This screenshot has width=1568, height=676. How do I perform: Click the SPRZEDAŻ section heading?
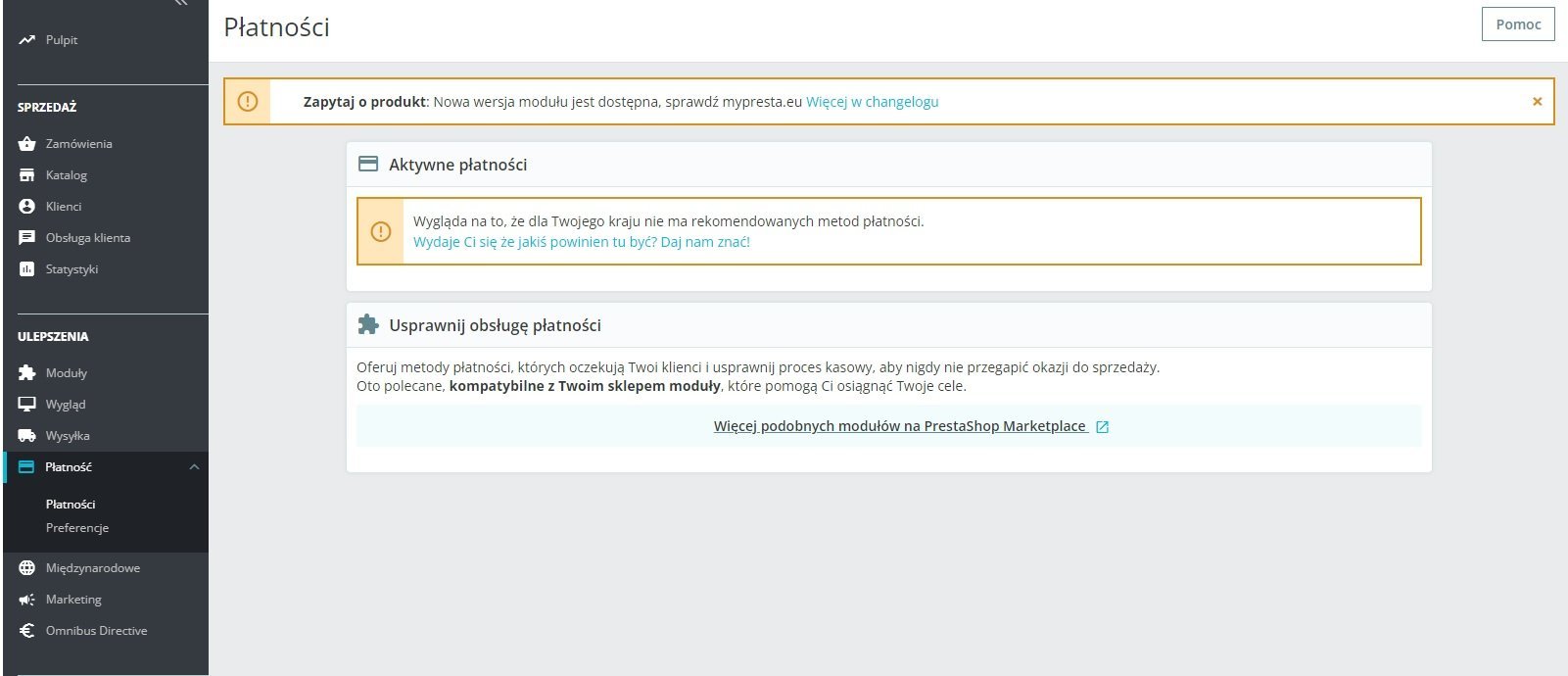(47, 107)
